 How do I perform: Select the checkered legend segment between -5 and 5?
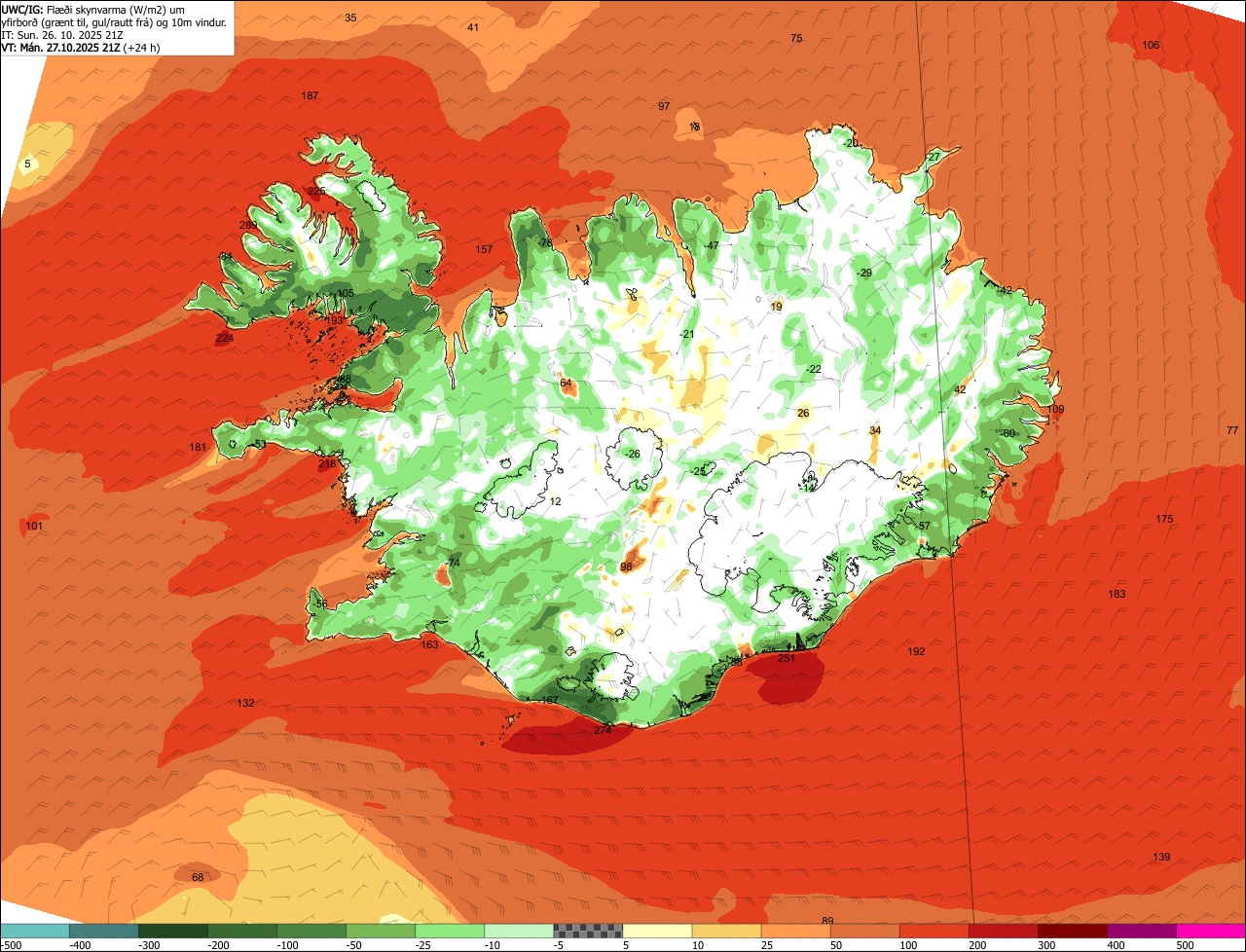tap(588, 931)
